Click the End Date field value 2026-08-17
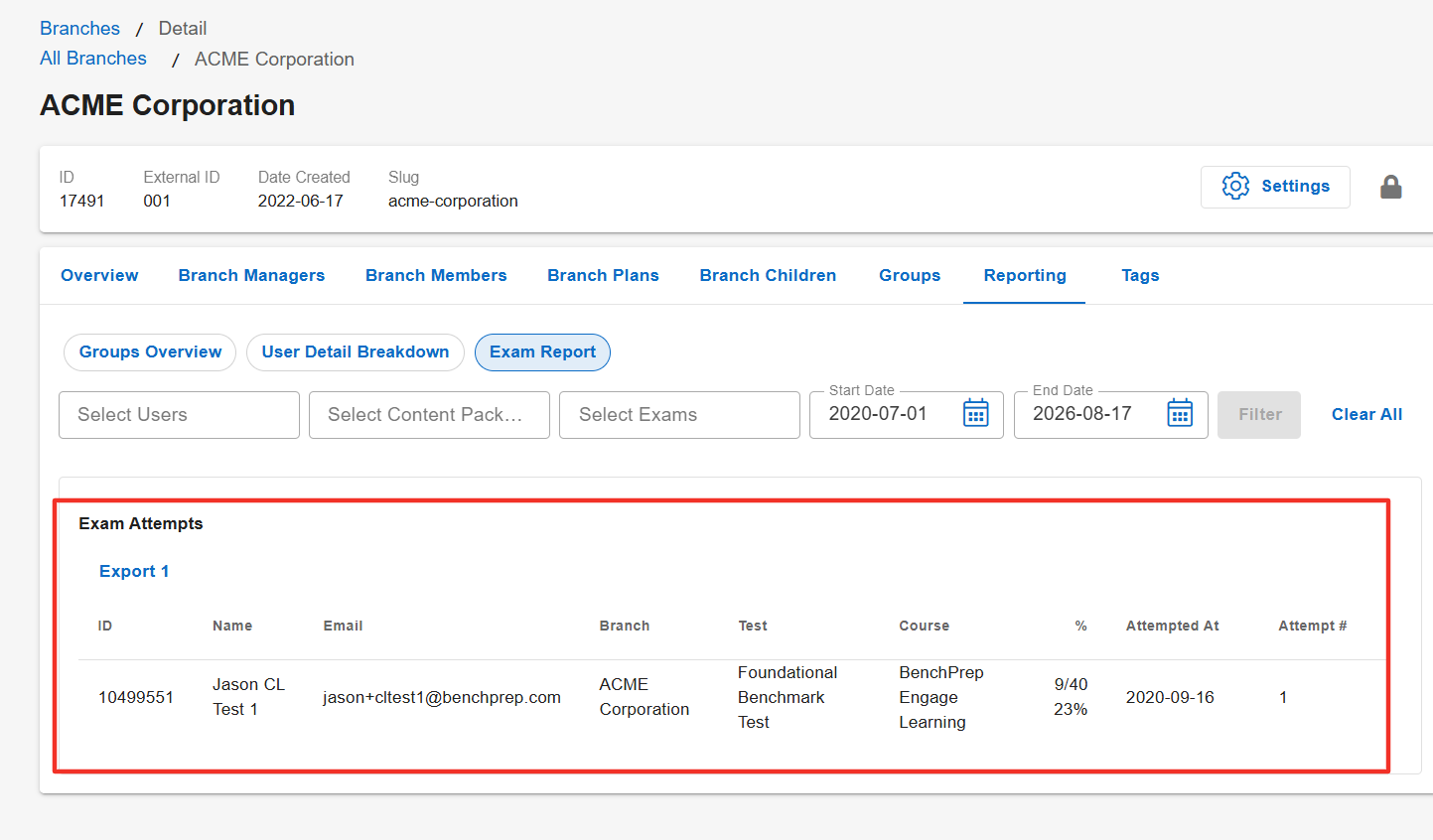 coord(1082,413)
